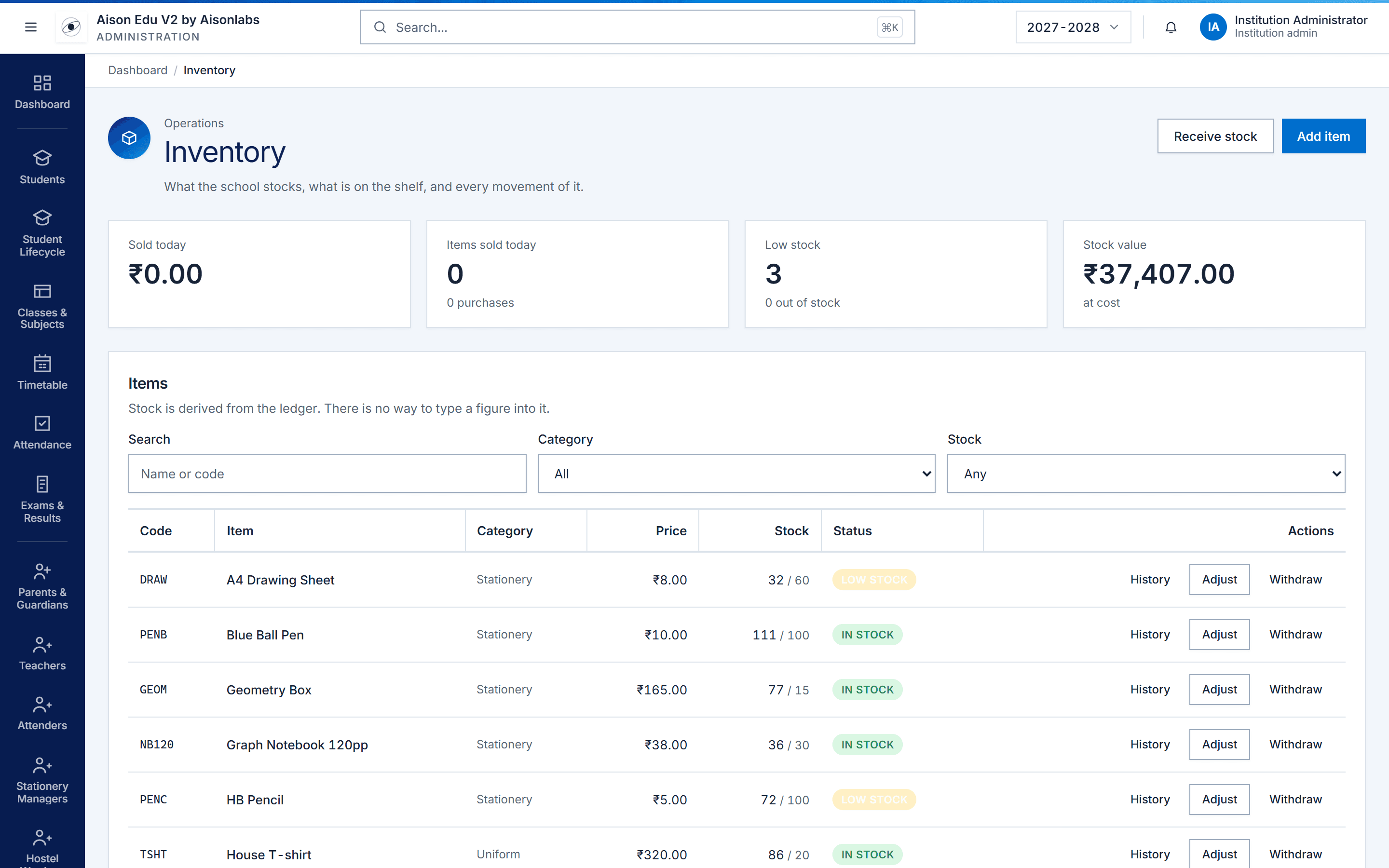The width and height of the screenshot is (1389, 868).
Task: Withdraw Blue Ball Pen
Action: tap(1295, 634)
